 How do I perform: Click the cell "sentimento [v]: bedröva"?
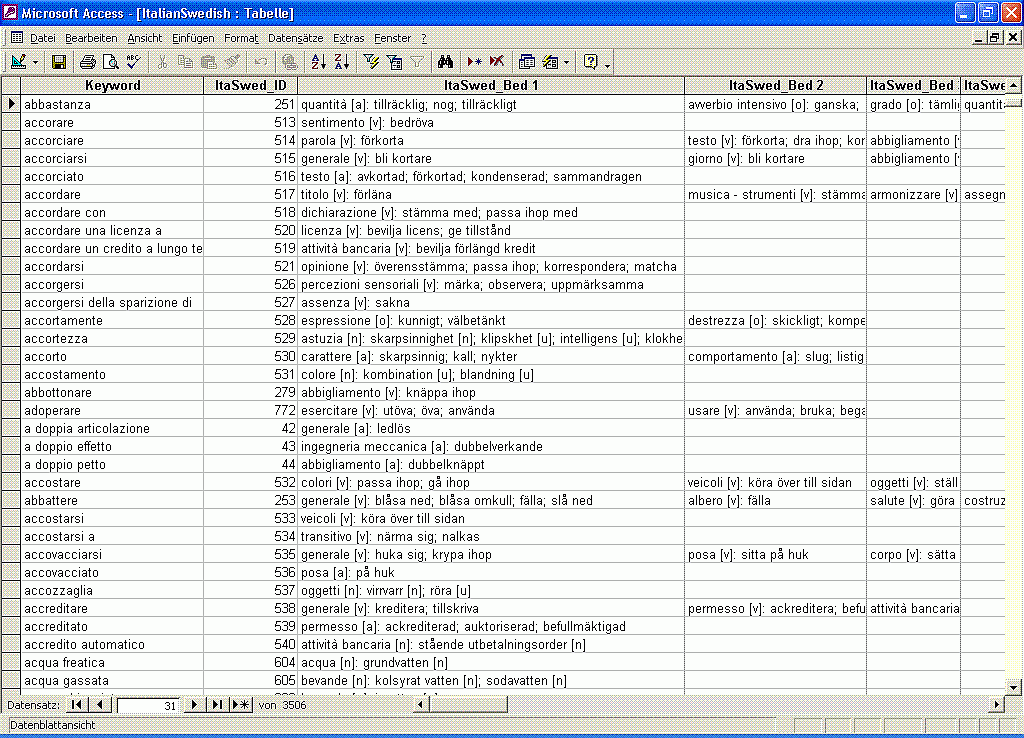[491, 122]
